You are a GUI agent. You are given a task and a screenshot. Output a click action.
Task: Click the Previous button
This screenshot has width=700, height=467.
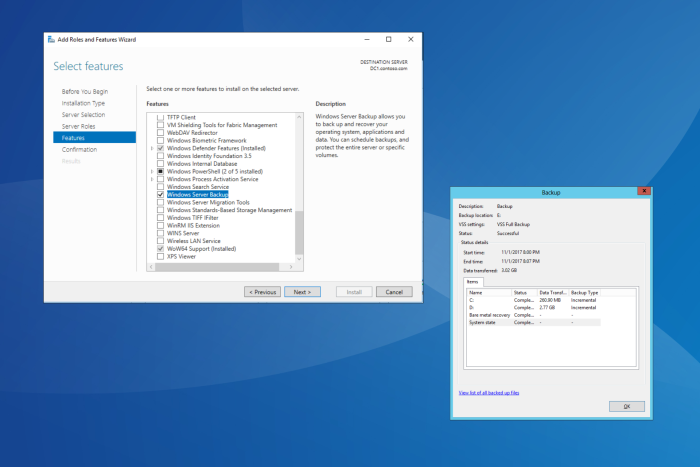click(262, 292)
